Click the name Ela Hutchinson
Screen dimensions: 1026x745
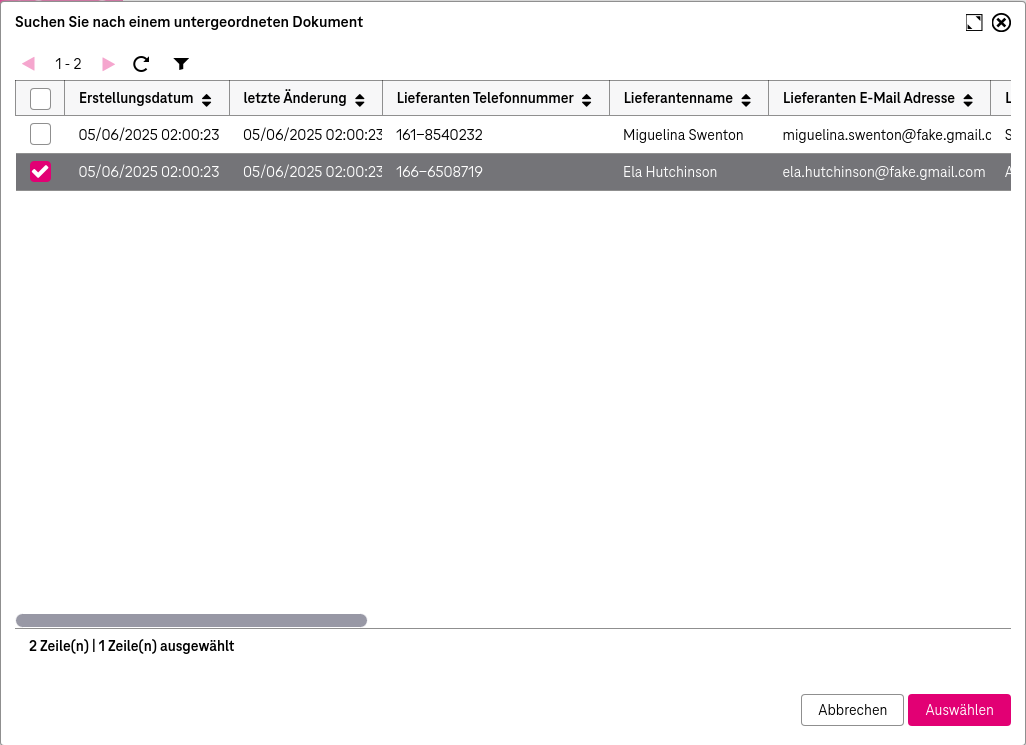pos(670,172)
